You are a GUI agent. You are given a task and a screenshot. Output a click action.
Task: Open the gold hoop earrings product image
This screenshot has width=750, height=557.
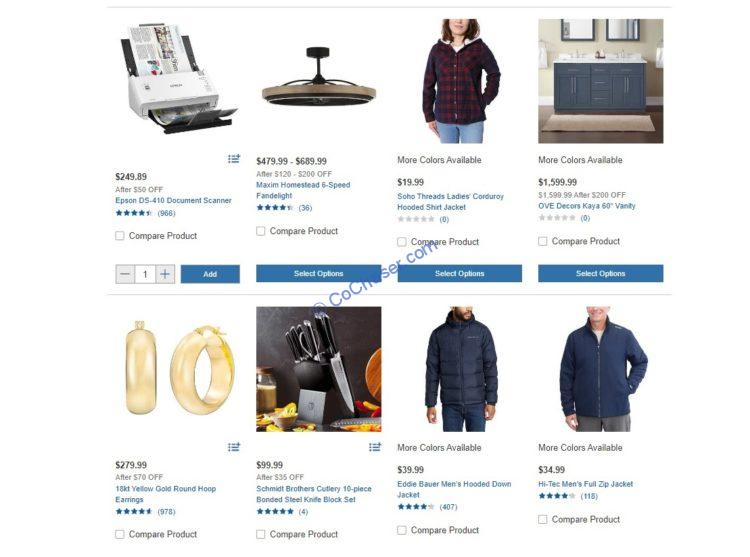pyautogui.click(x=177, y=369)
